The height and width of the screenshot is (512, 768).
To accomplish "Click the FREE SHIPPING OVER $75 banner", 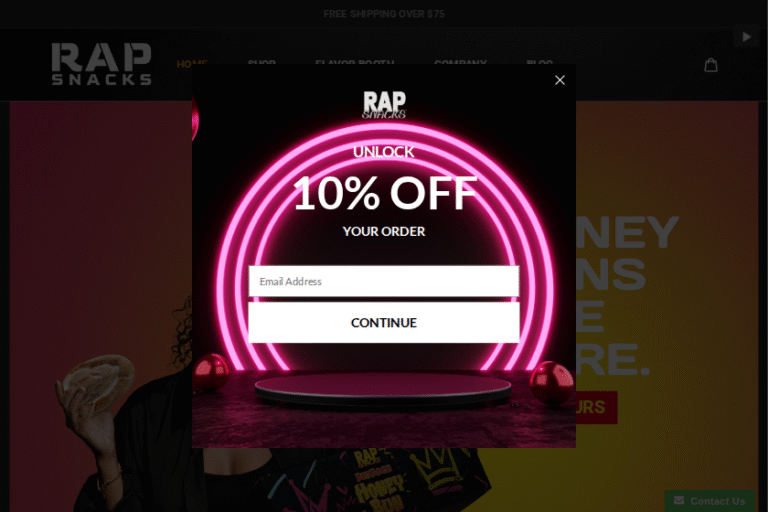I will point(384,14).
